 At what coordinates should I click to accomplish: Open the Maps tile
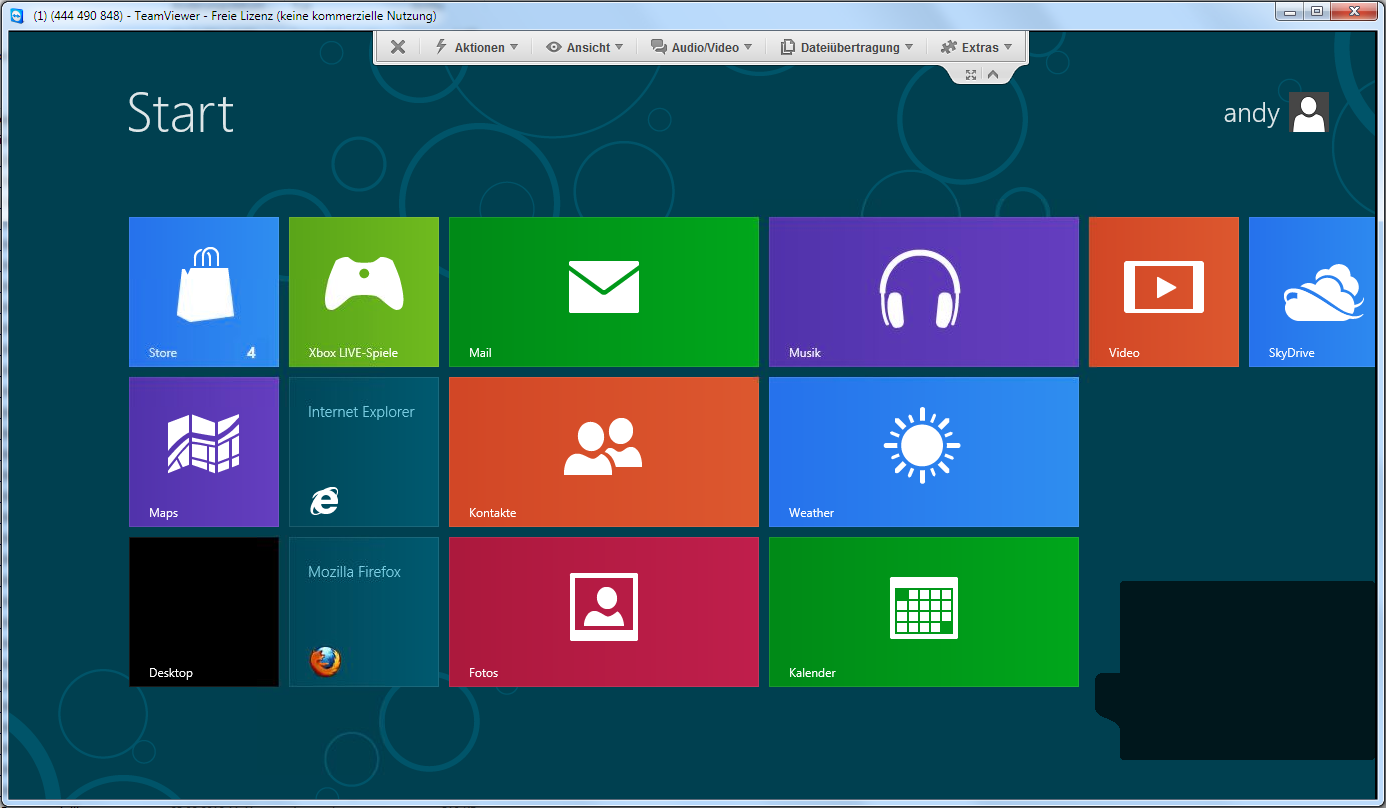coord(204,452)
